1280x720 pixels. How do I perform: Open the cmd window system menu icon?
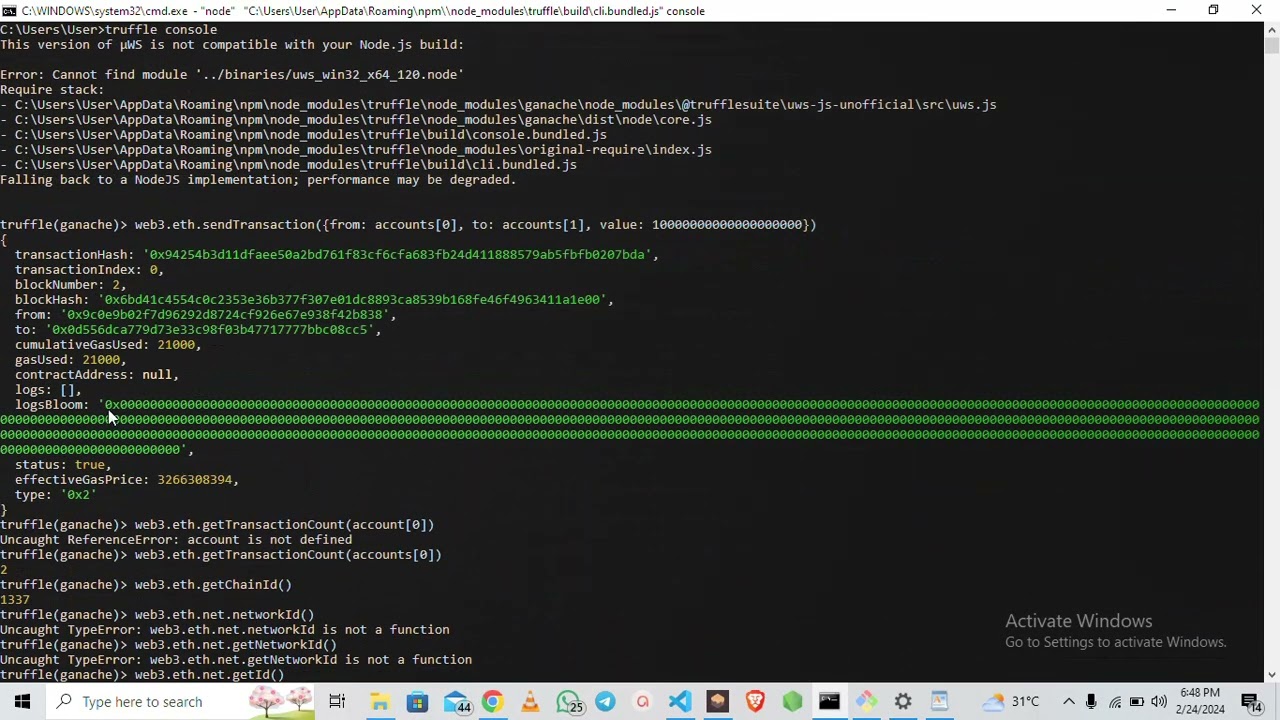click(x=9, y=10)
